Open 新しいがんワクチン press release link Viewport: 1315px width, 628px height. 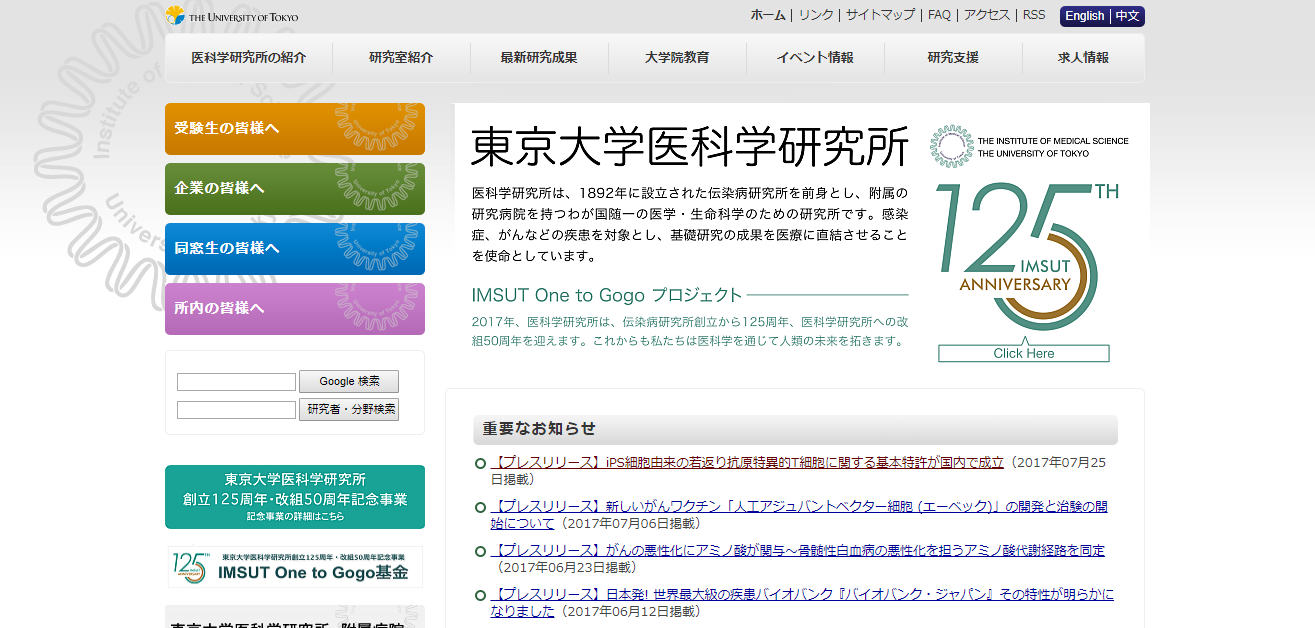(x=799, y=514)
